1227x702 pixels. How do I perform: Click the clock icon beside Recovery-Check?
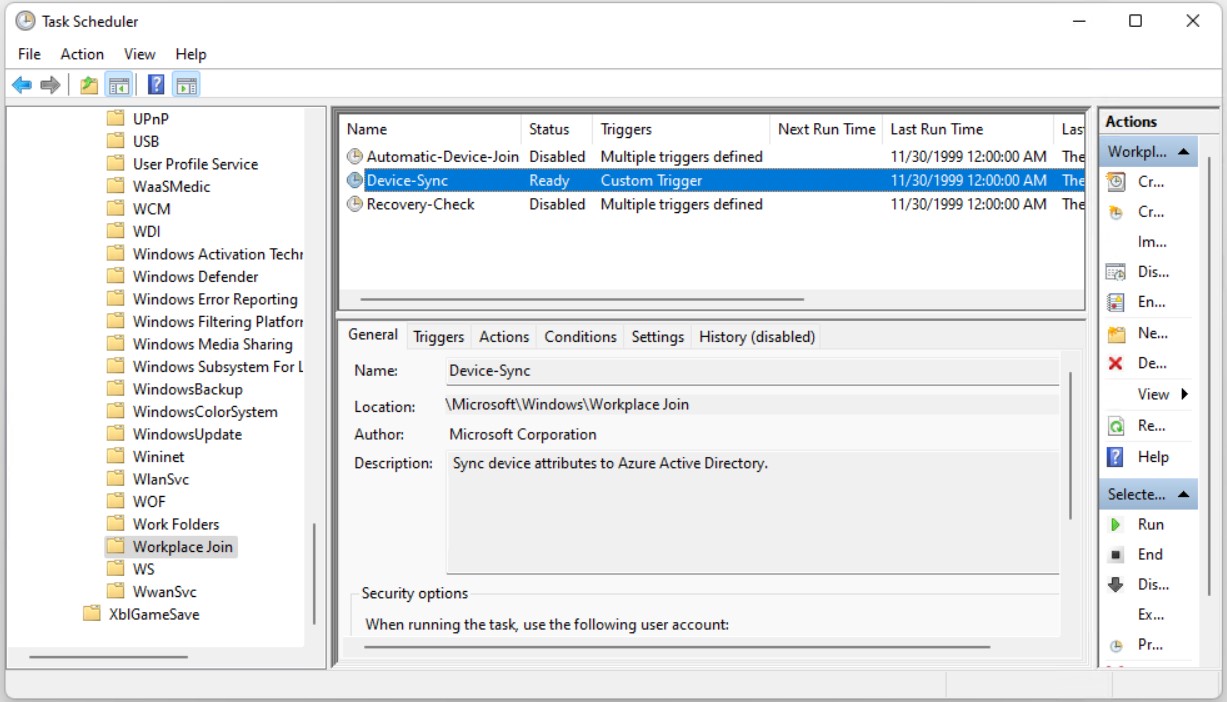click(x=355, y=204)
